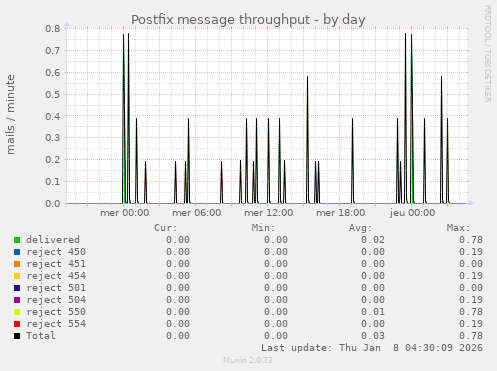
Task: Click the 'reject 501' legend label
Action: click(56, 288)
